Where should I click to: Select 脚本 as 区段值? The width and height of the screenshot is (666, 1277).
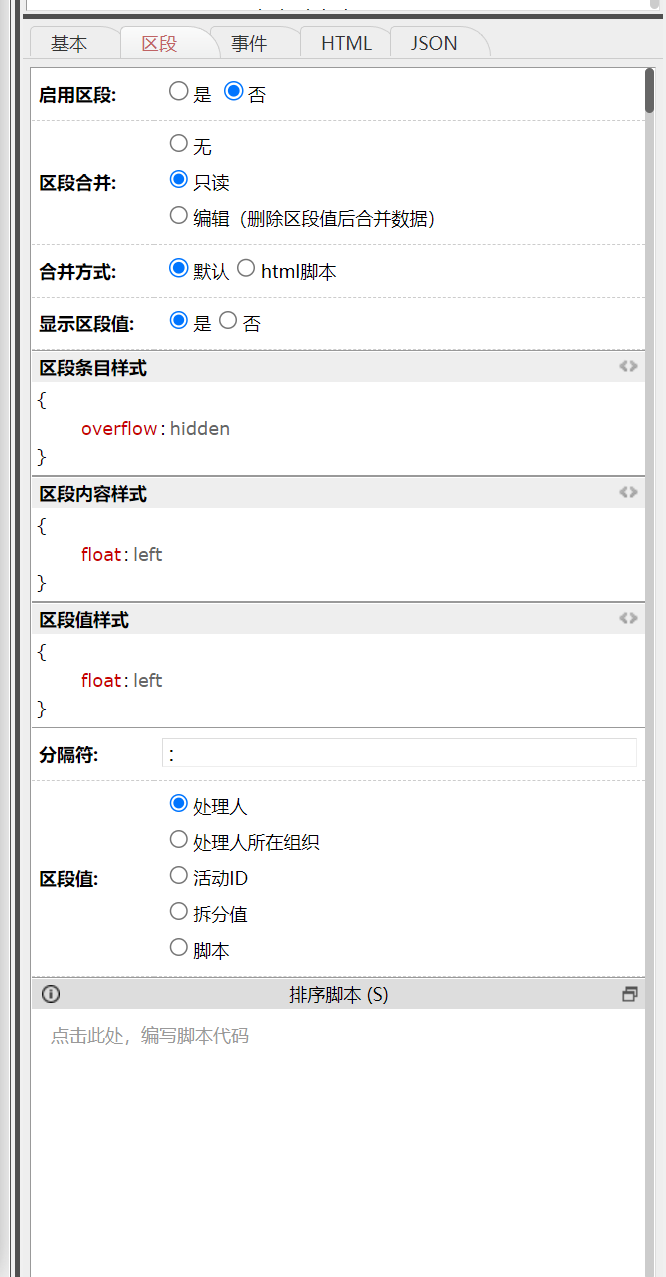[x=179, y=947]
